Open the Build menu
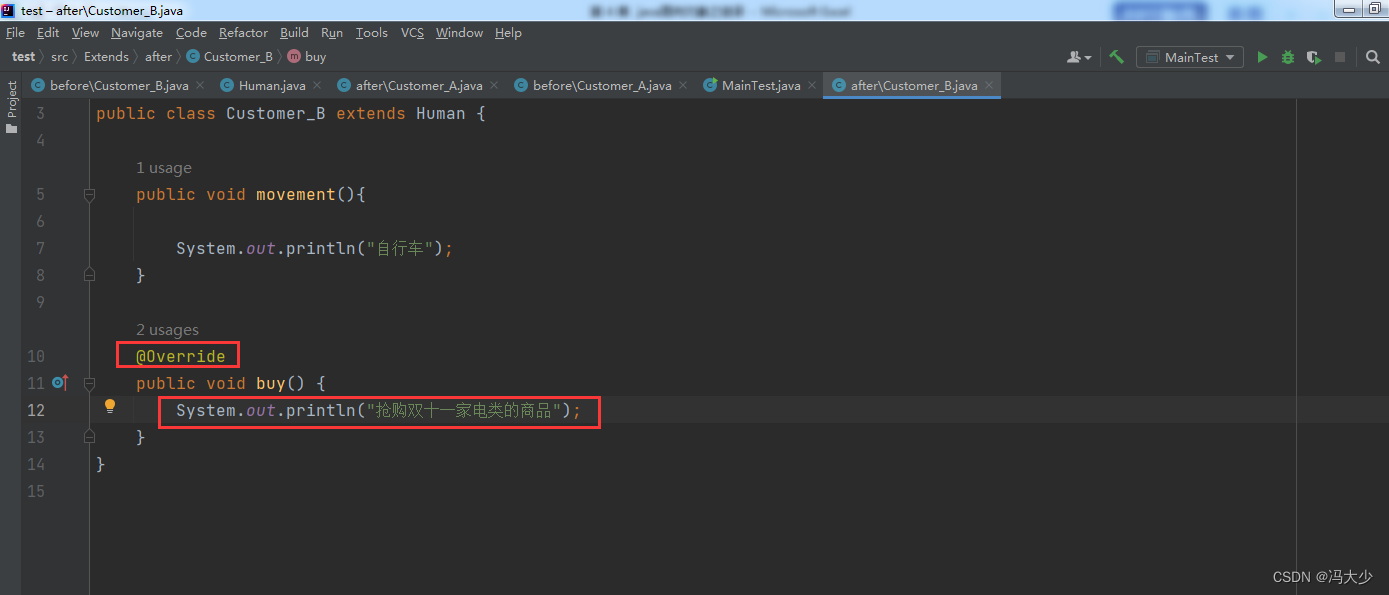The width and height of the screenshot is (1389, 595). (x=294, y=33)
